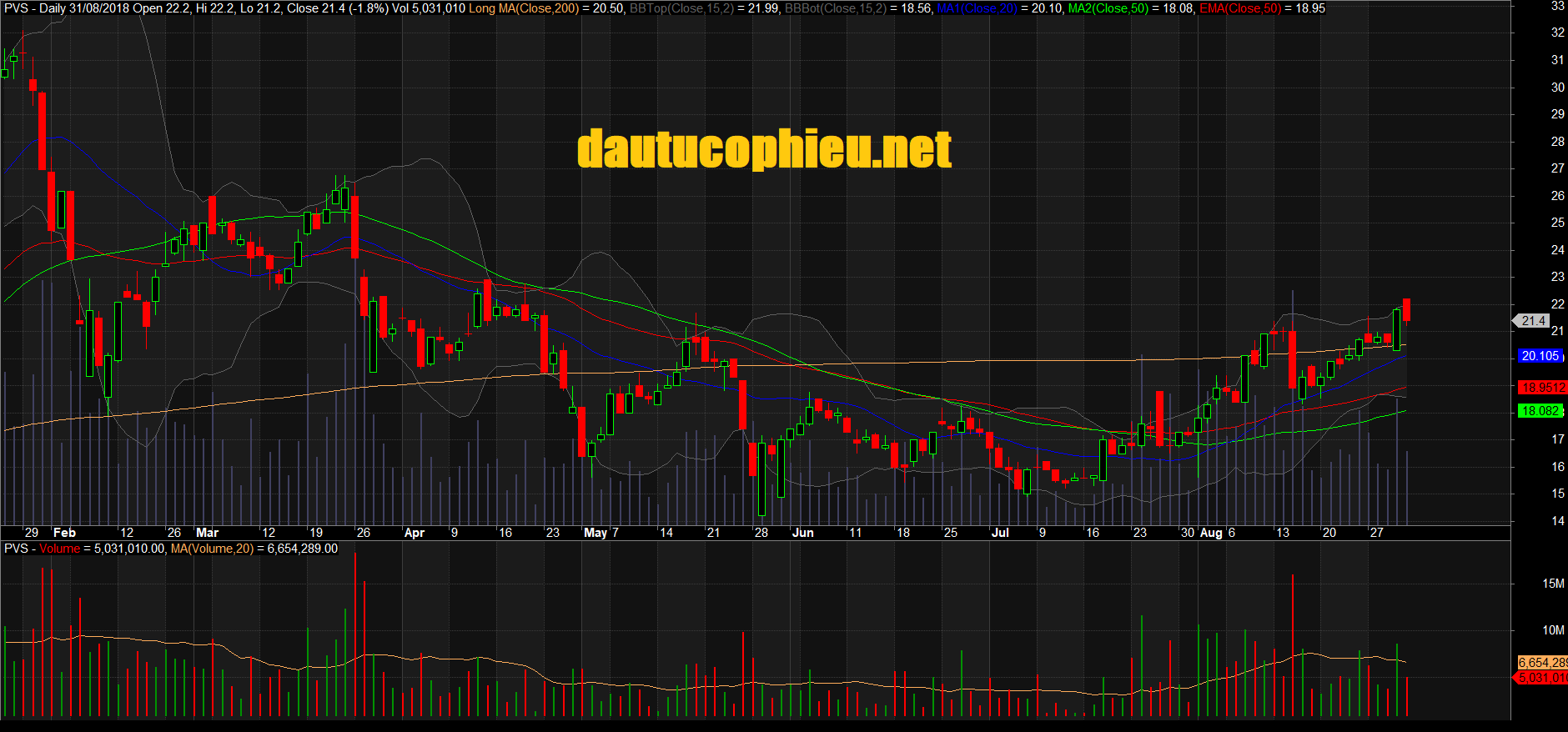The width and height of the screenshot is (1568, 732).
Task: Click the green 18.082 price tag
Action: pyautogui.click(x=1540, y=411)
